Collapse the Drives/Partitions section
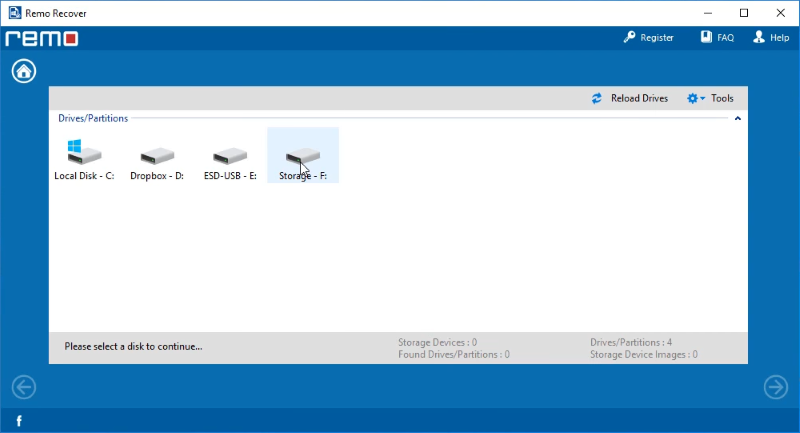The width and height of the screenshot is (800, 433). click(738, 118)
